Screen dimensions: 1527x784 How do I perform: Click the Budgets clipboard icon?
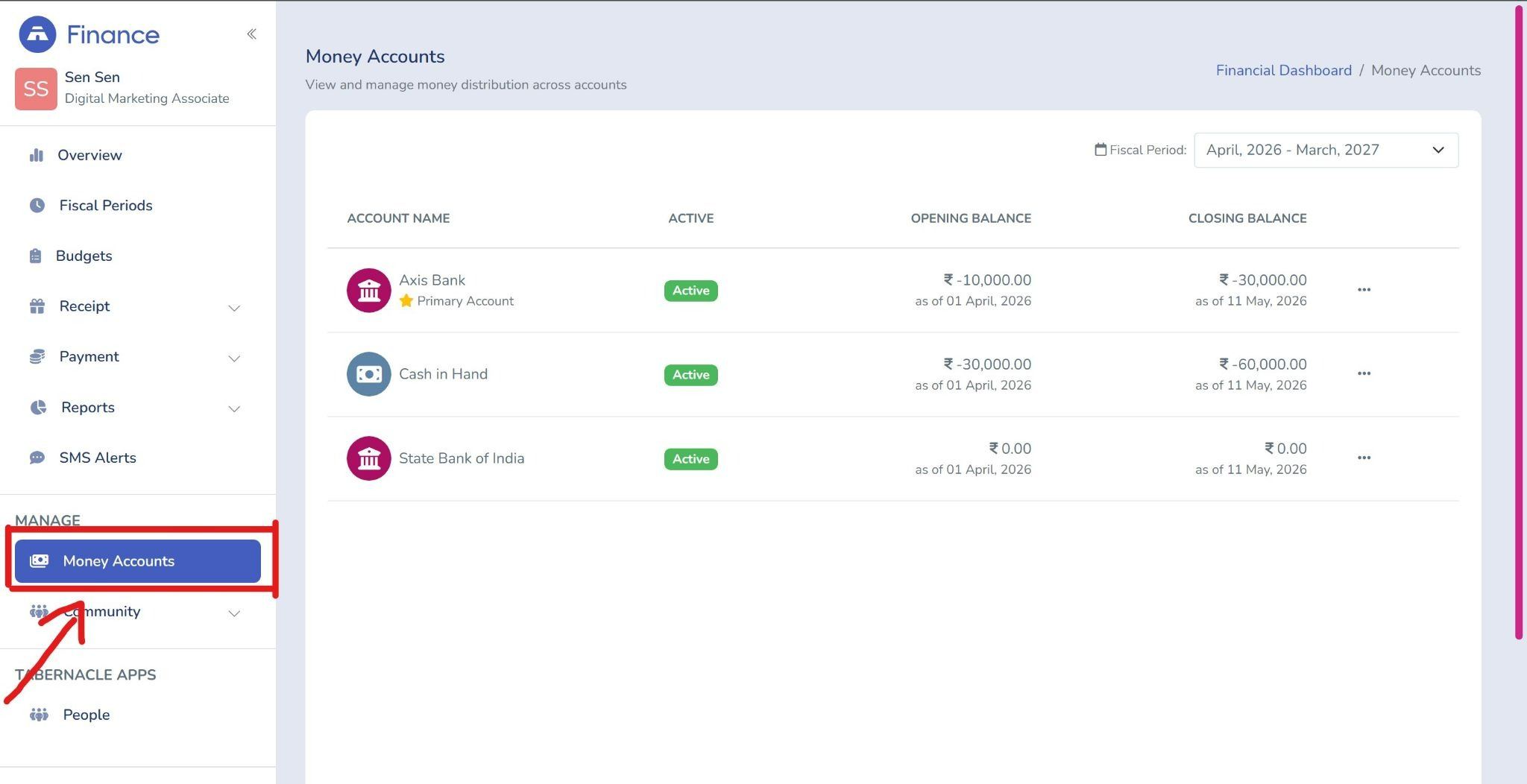point(35,256)
